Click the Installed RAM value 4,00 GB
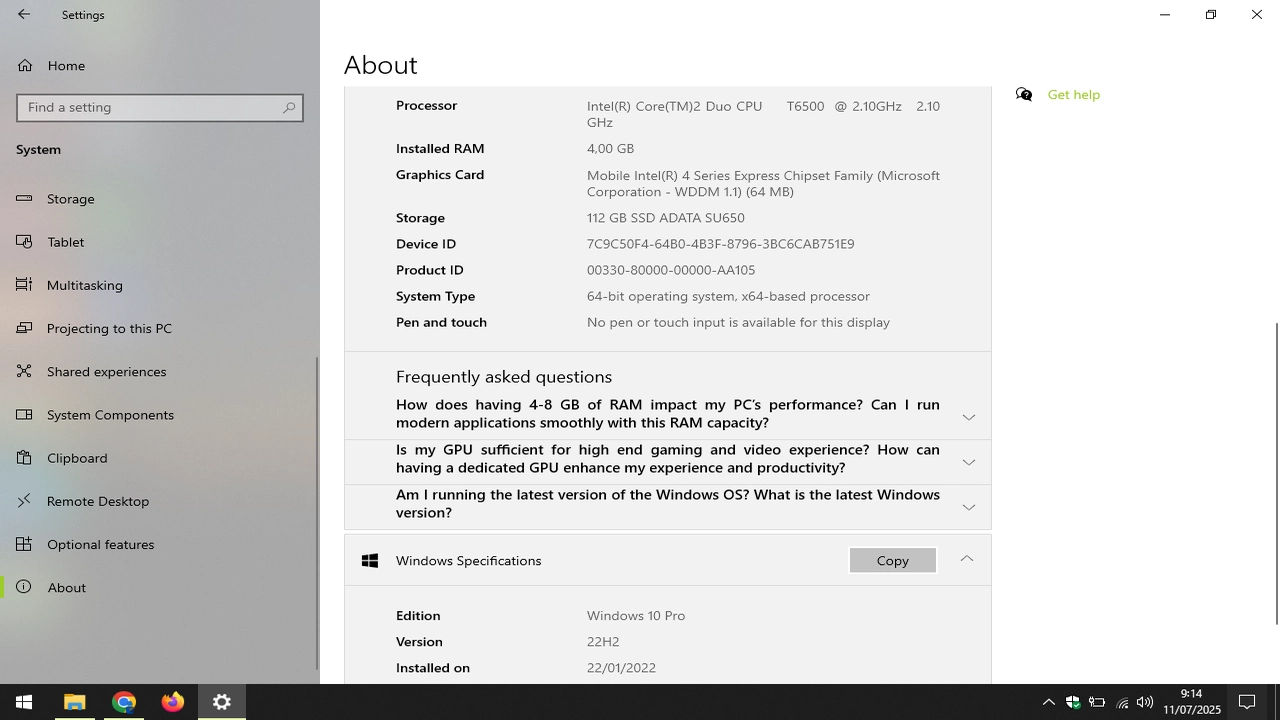Image resolution: width=1280 pixels, height=720 pixels. [610, 148]
